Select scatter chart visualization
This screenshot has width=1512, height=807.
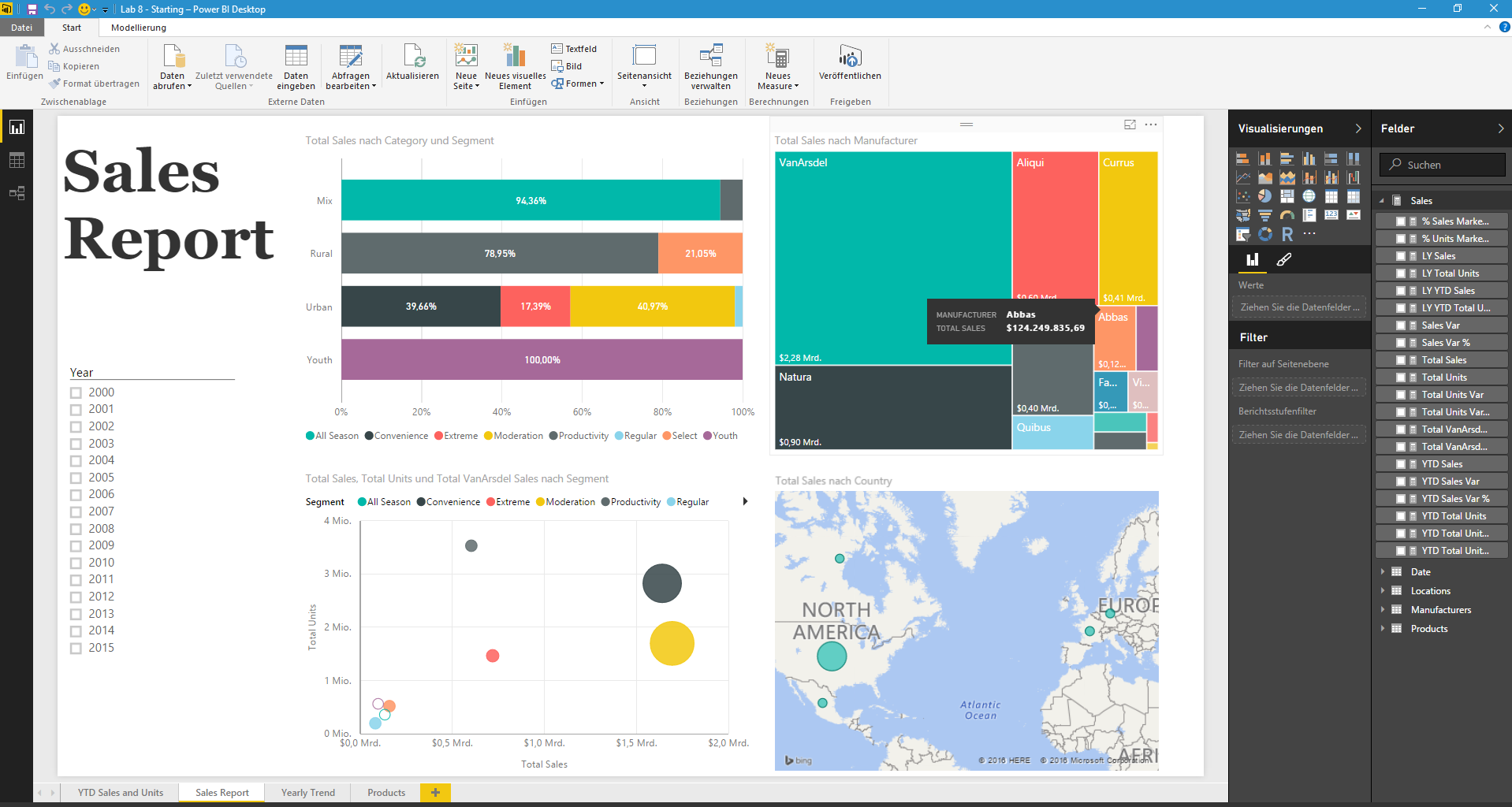pyautogui.click(x=1242, y=196)
